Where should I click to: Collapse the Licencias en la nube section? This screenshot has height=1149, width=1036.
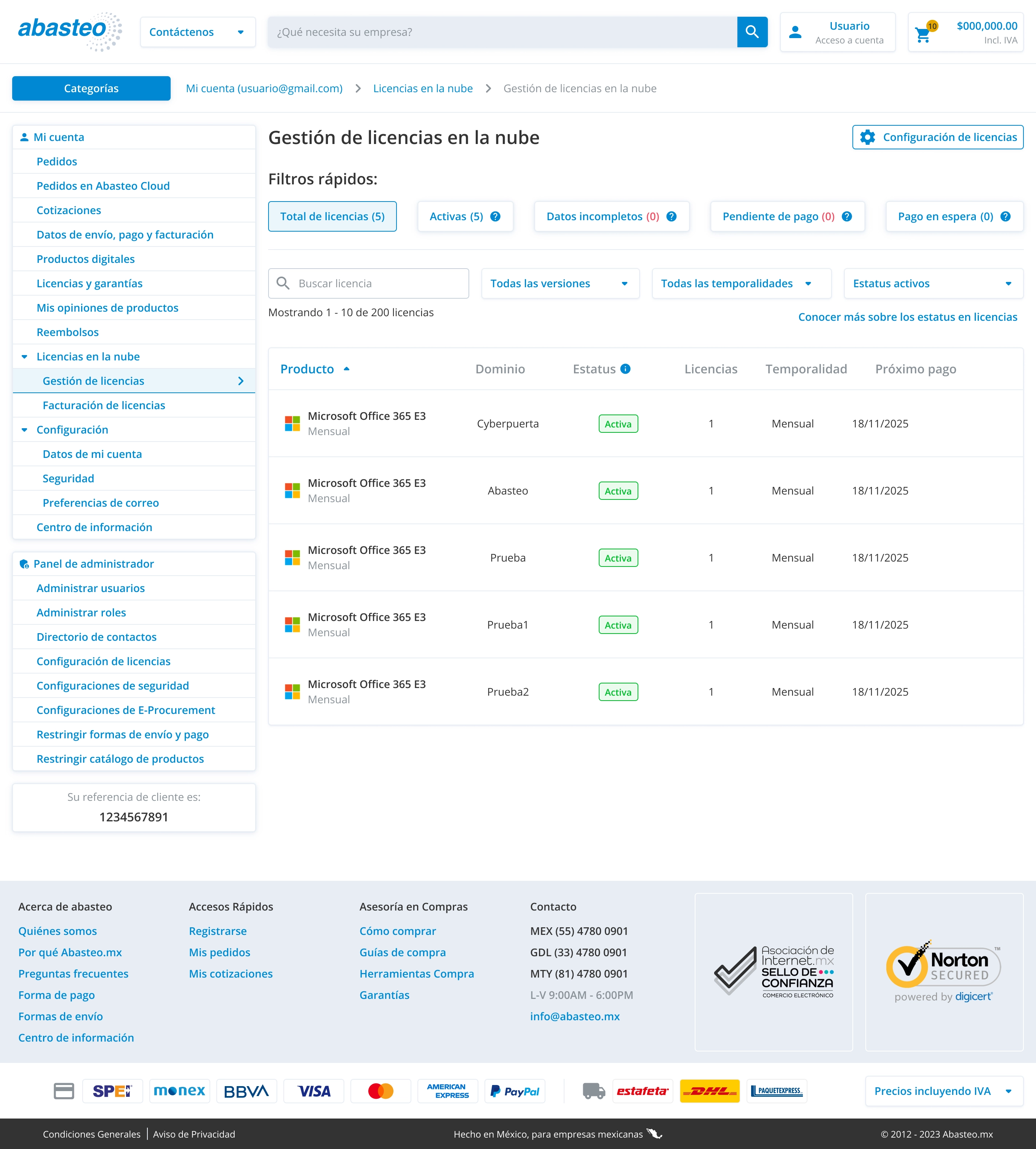pos(24,357)
